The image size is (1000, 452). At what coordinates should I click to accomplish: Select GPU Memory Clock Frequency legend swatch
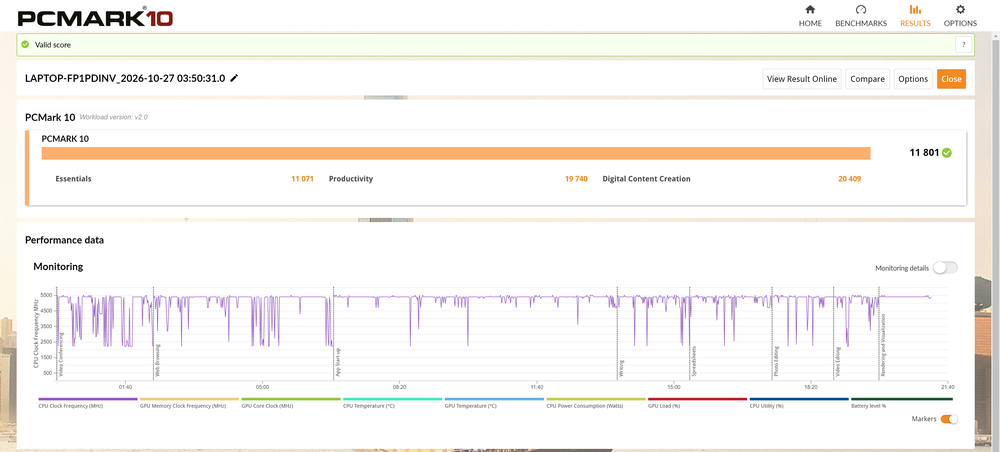(x=189, y=399)
